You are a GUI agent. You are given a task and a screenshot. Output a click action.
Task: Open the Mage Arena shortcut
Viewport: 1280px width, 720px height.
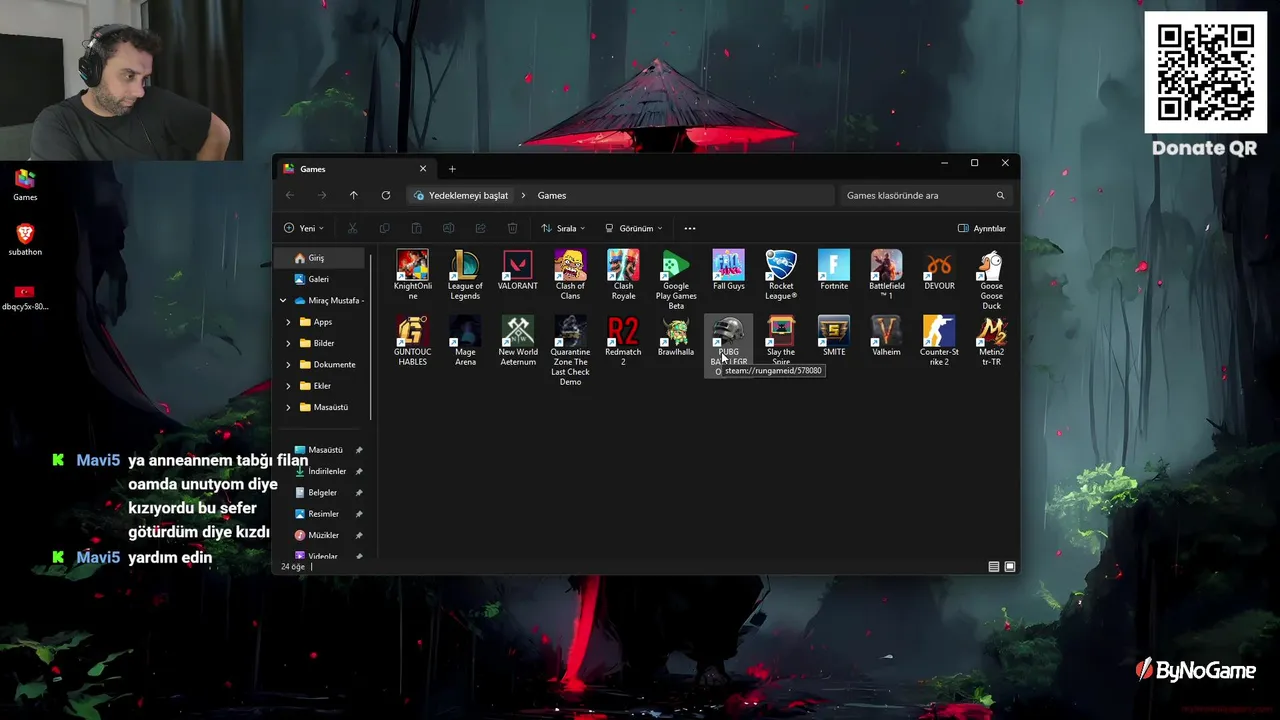465,341
